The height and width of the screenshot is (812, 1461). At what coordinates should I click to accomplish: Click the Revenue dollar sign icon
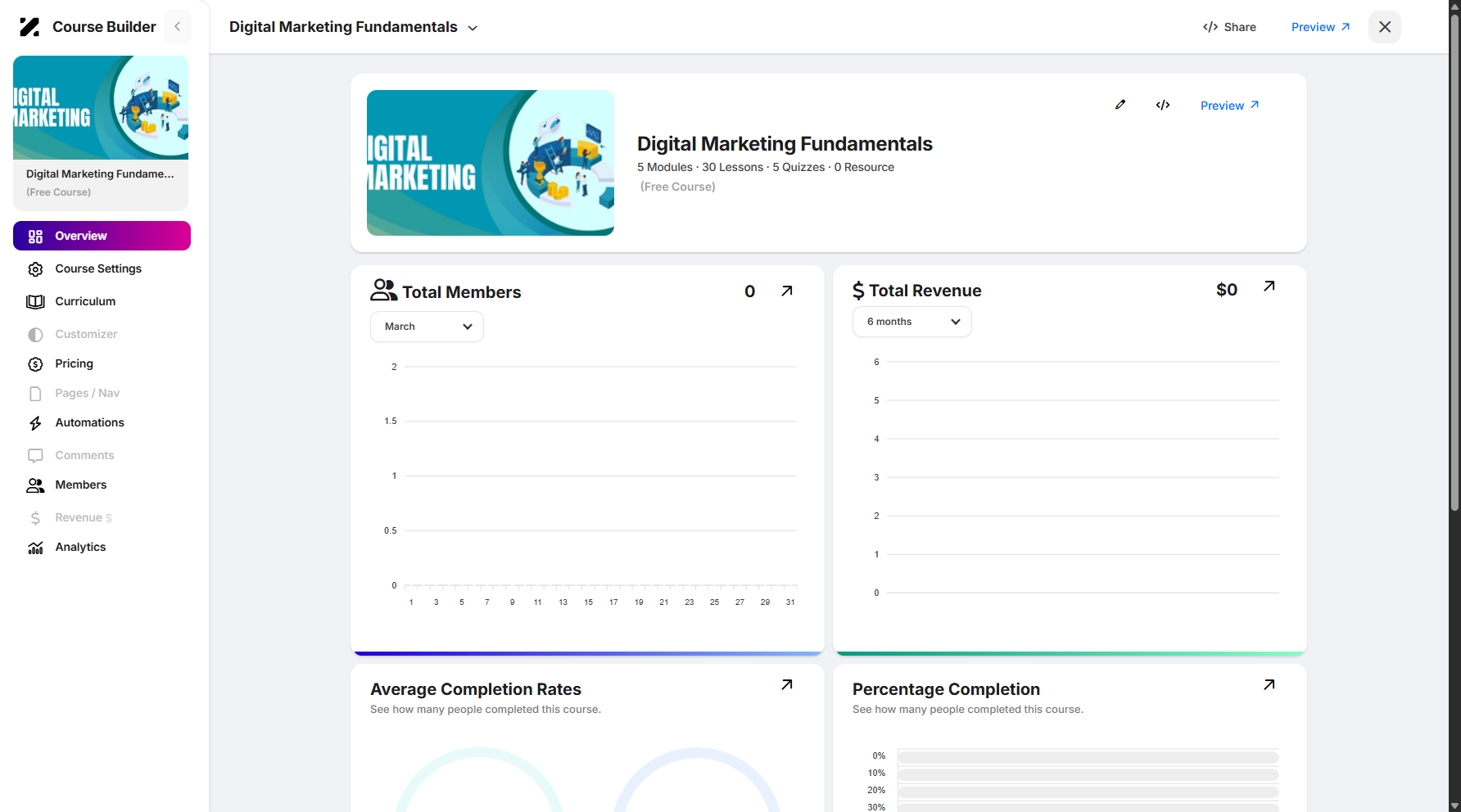coord(35,518)
